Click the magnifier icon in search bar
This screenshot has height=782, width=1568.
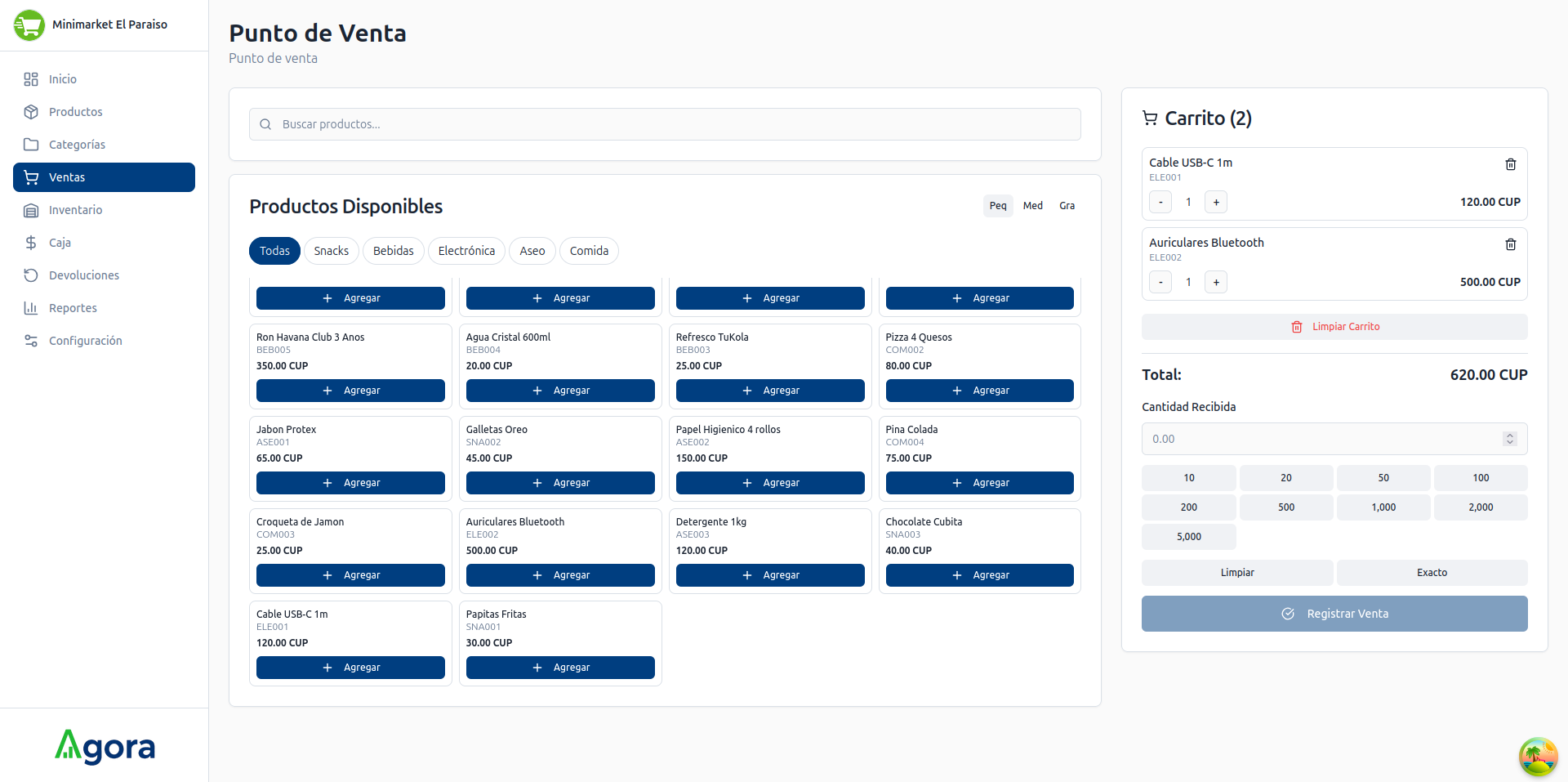[x=265, y=124]
